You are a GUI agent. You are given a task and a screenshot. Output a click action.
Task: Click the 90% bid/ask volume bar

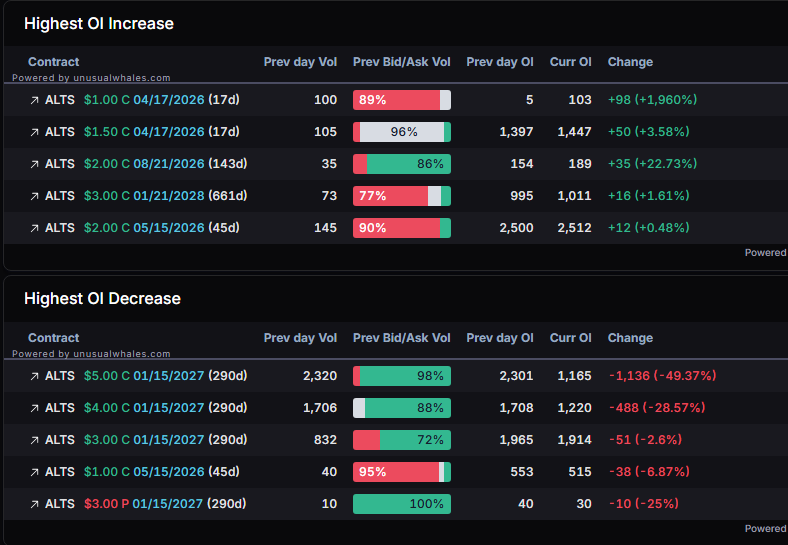tap(402, 228)
